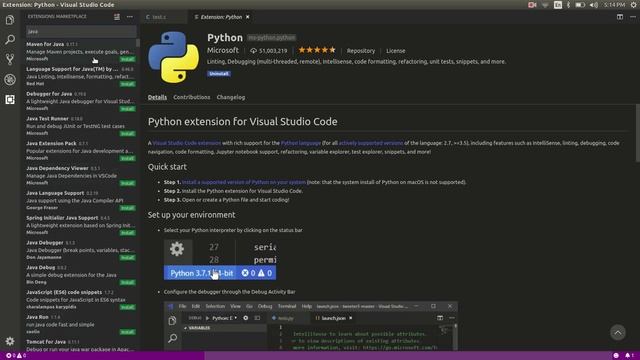The height and width of the screenshot is (360, 640).
Task: Click the ms-python.python identifier
Action: (271, 38)
